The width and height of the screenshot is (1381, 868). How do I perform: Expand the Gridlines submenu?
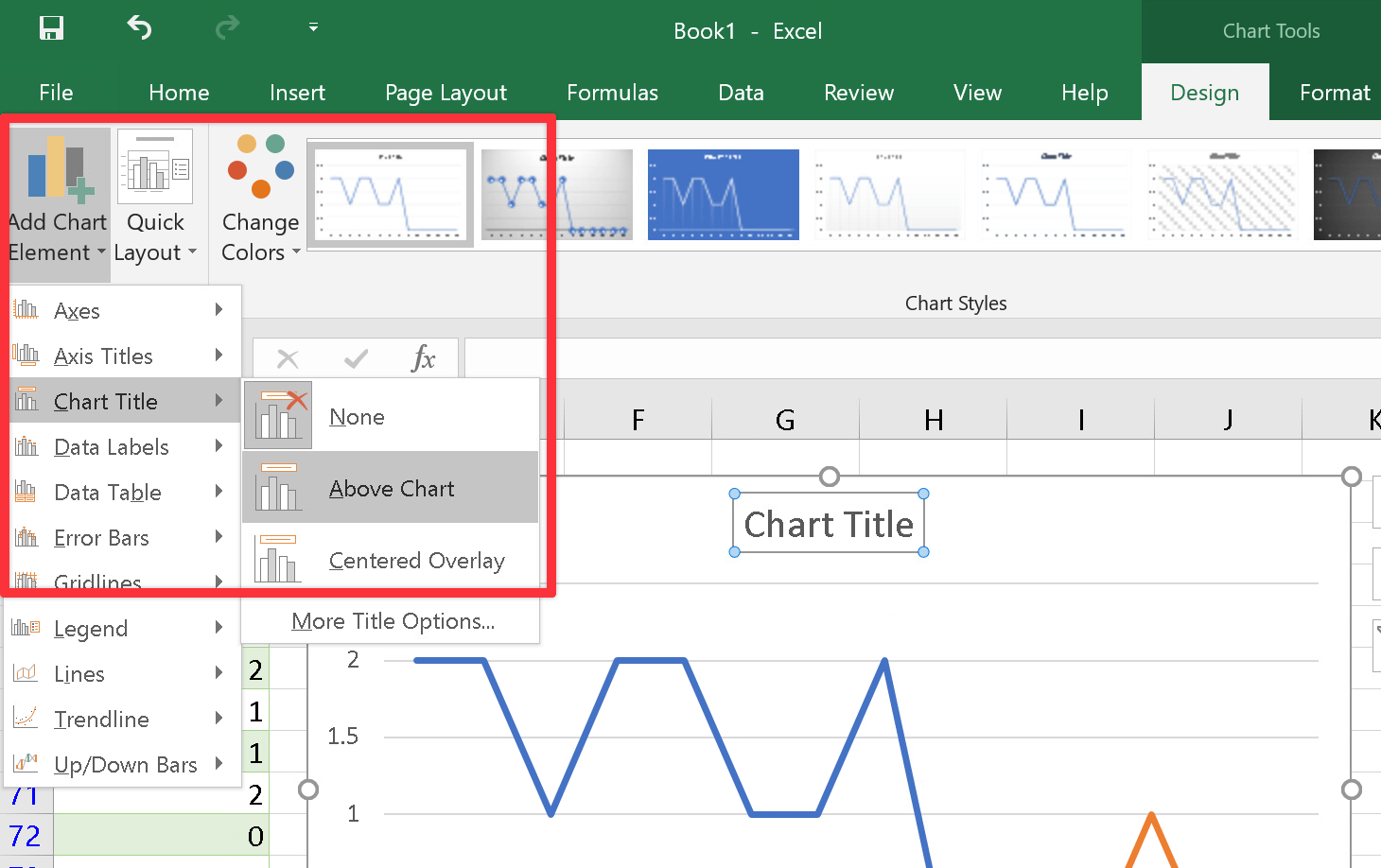pyautogui.click(x=123, y=581)
